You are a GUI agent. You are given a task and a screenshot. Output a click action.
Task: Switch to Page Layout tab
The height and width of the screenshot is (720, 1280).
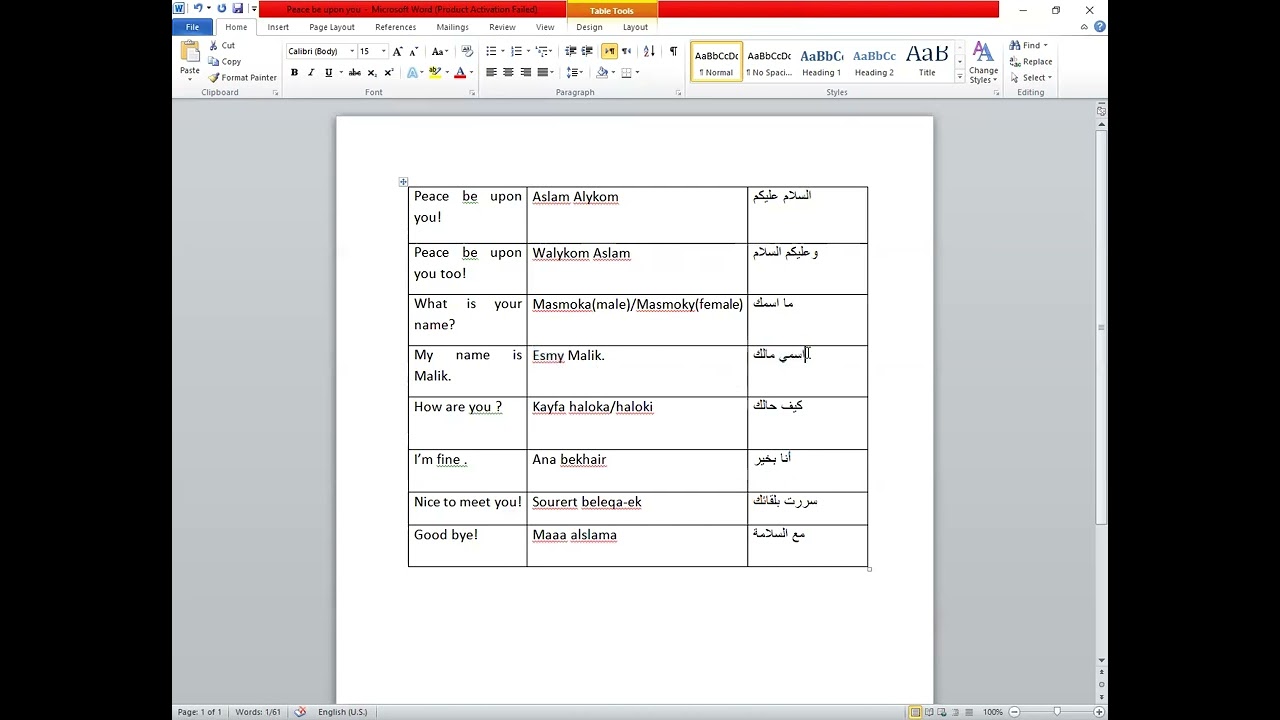pyautogui.click(x=332, y=27)
